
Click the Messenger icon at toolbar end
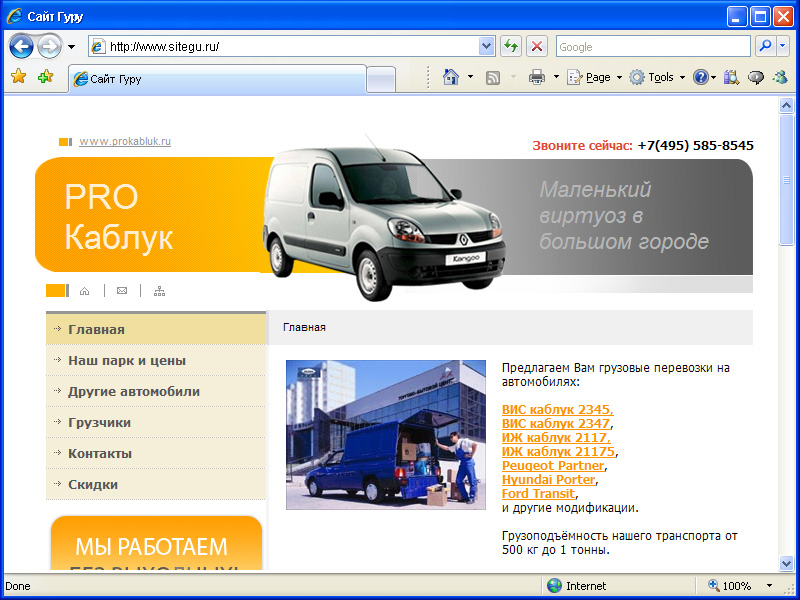pos(780,78)
